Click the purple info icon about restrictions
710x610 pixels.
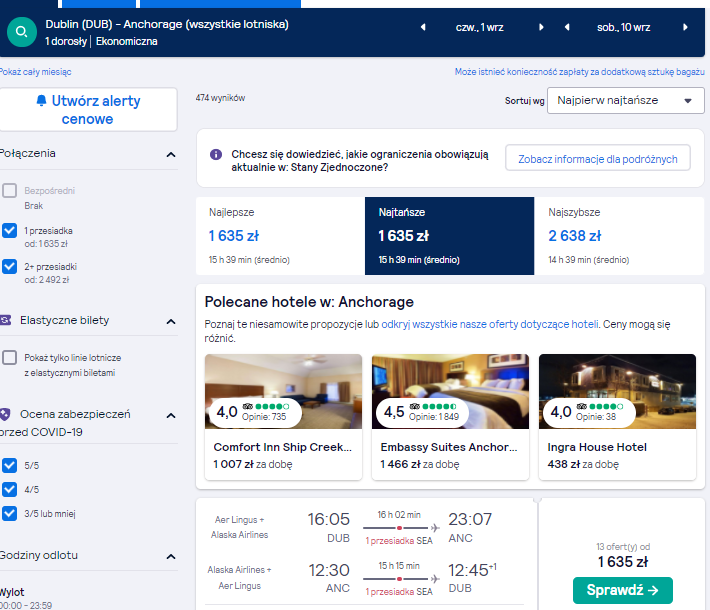pos(216,154)
